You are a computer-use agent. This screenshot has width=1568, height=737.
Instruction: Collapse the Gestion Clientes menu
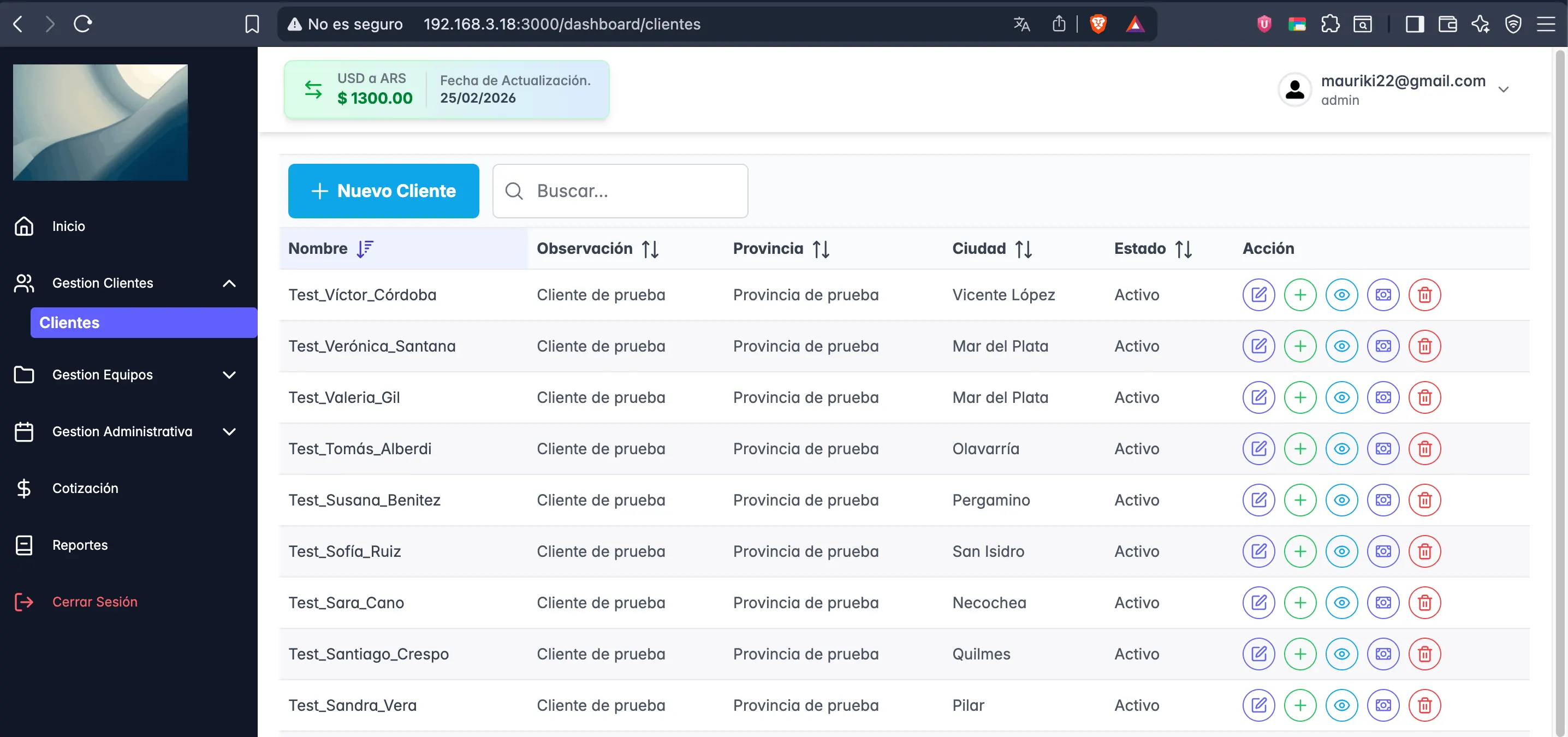click(229, 283)
